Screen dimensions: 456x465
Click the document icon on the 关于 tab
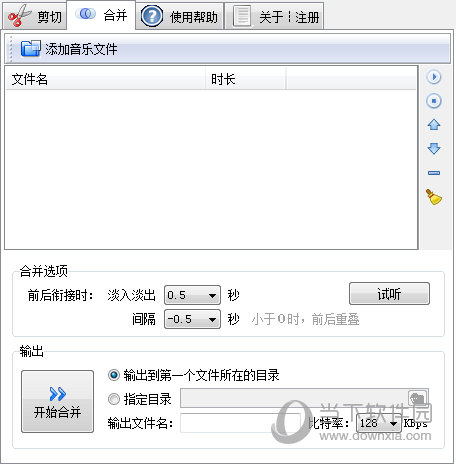242,16
